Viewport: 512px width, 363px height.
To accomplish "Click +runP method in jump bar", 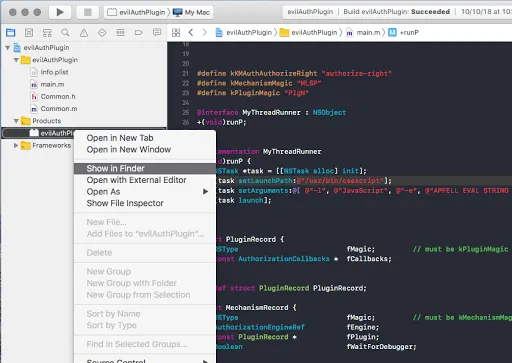I will (x=403, y=33).
